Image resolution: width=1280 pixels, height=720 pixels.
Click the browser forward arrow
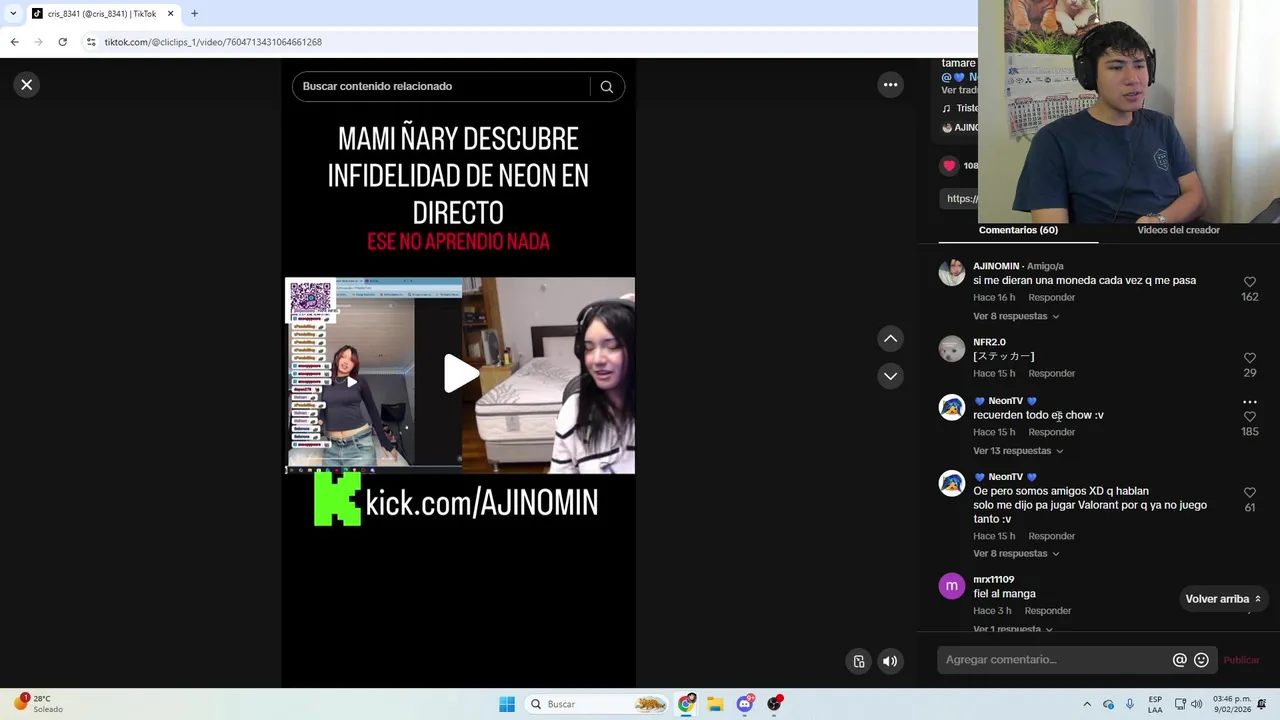[38, 42]
